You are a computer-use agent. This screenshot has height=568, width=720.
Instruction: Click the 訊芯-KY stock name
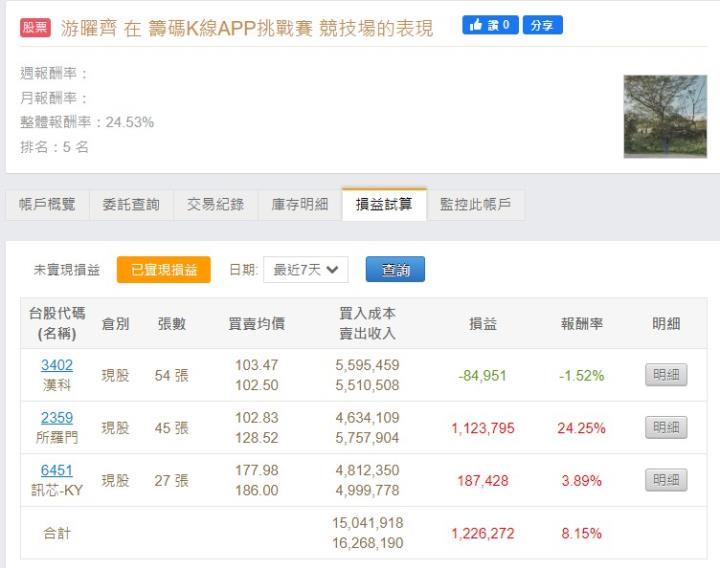click(x=57, y=490)
